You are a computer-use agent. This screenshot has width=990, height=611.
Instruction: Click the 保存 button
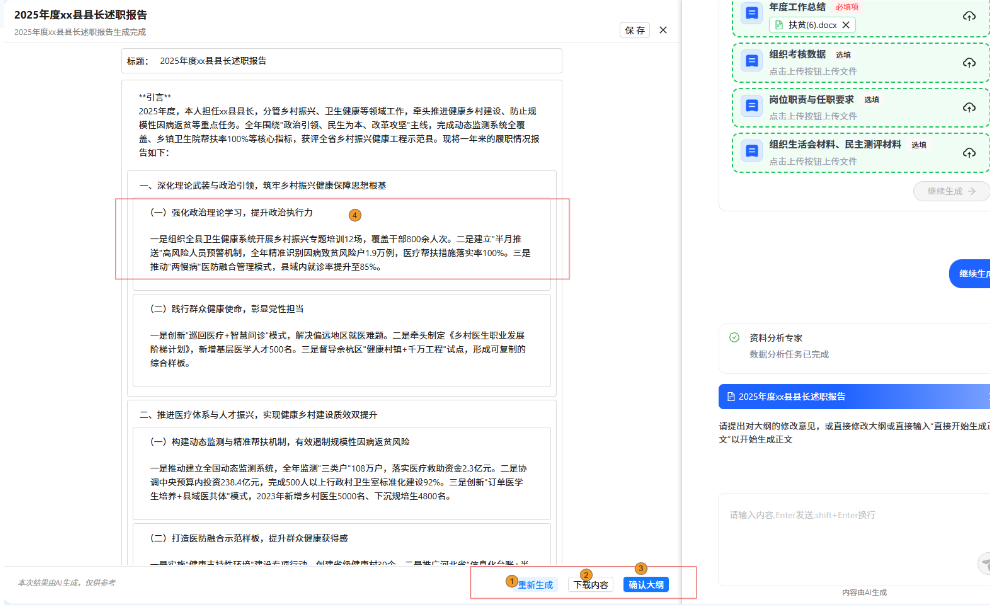635,30
